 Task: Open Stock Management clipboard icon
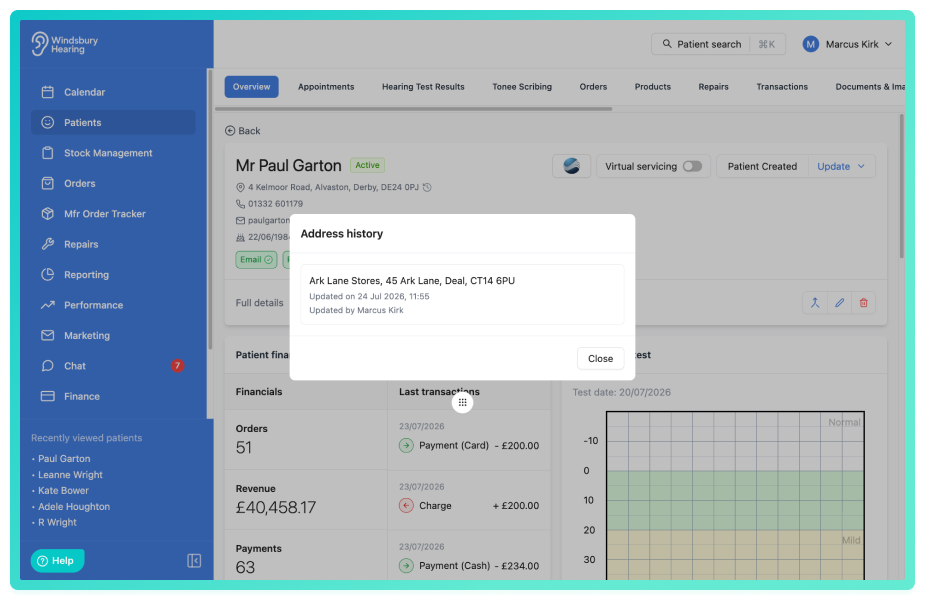tap(48, 153)
